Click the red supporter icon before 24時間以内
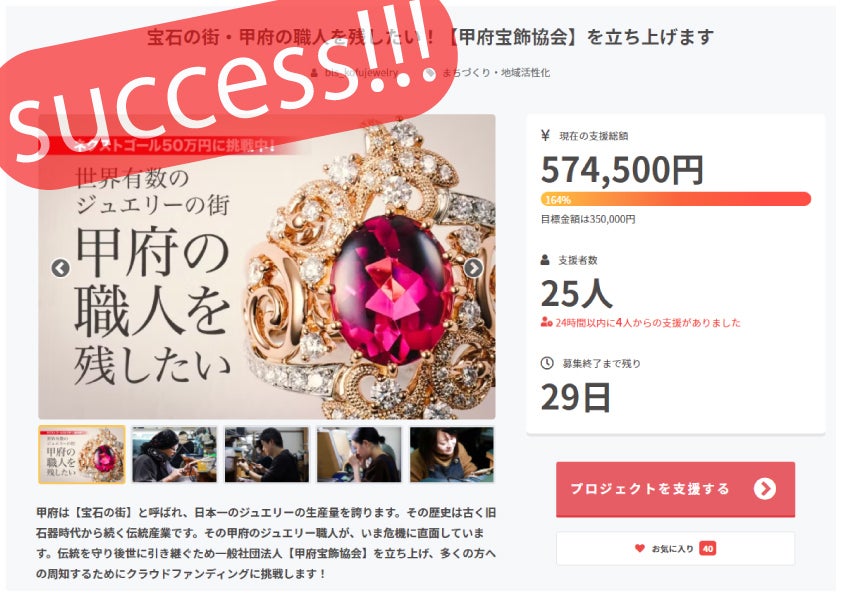This screenshot has width=842, height=595. coord(547,323)
